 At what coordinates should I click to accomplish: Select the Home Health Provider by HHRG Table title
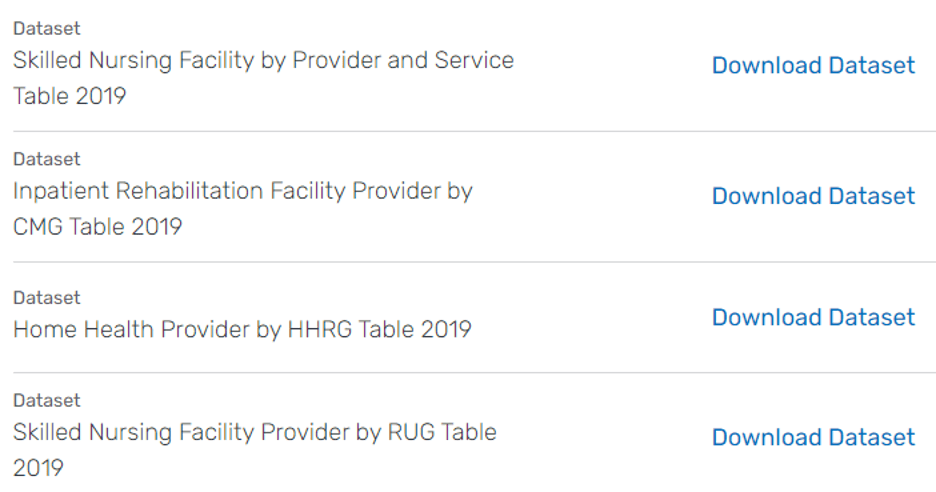click(x=242, y=330)
